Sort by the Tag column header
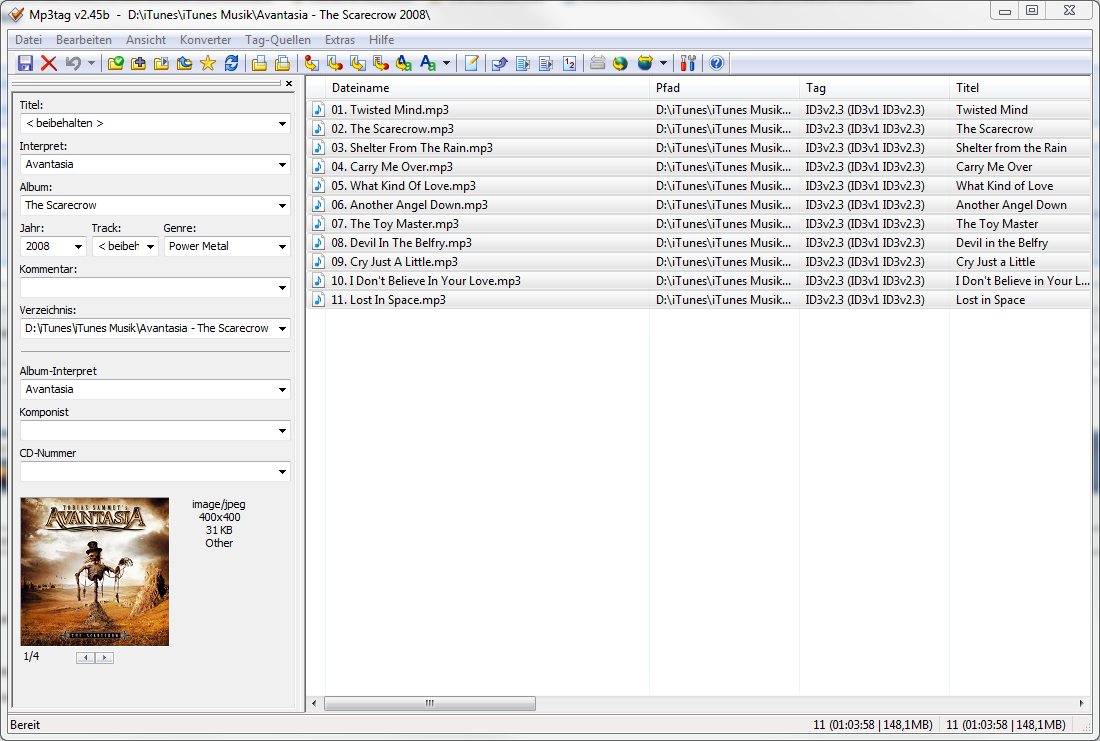 click(875, 88)
